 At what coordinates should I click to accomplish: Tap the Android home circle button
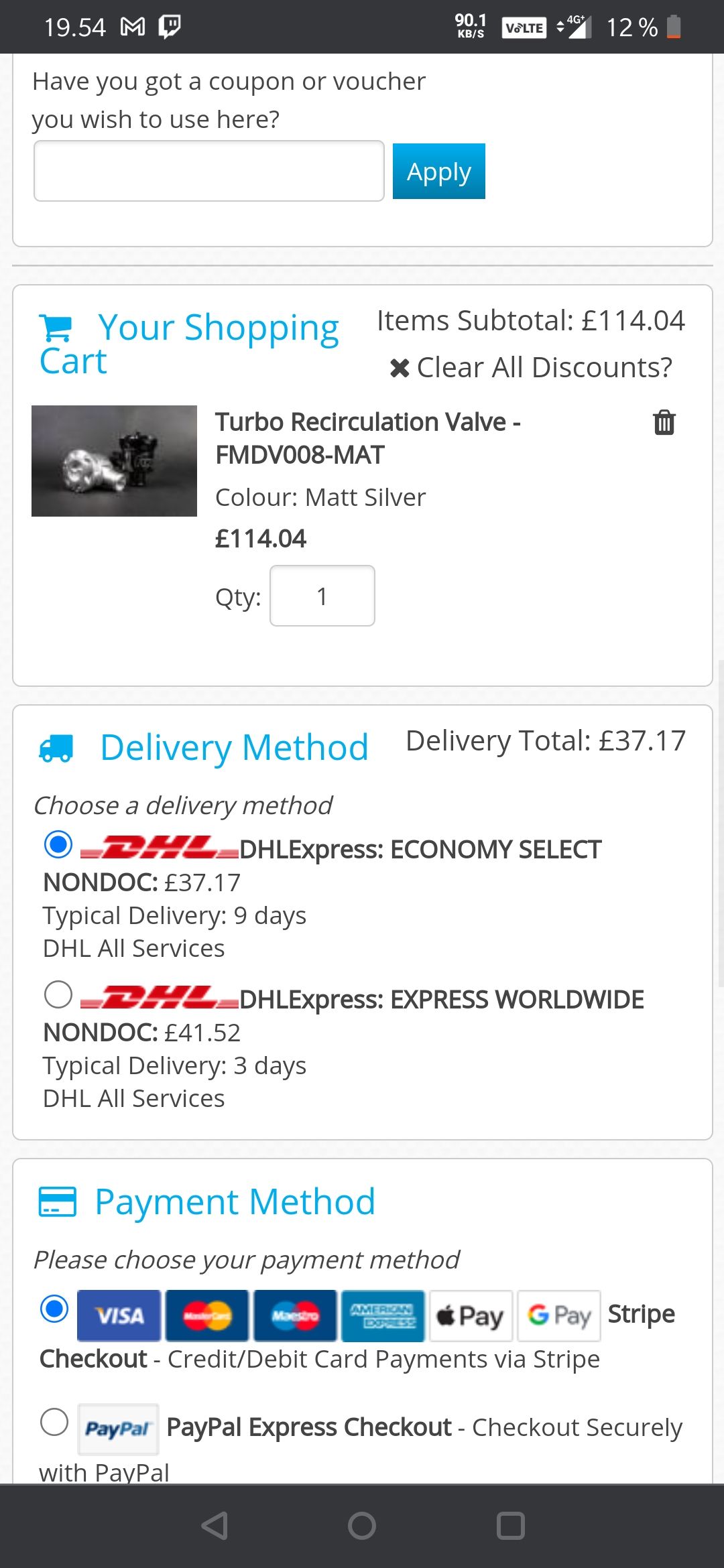pyautogui.click(x=362, y=1526)
